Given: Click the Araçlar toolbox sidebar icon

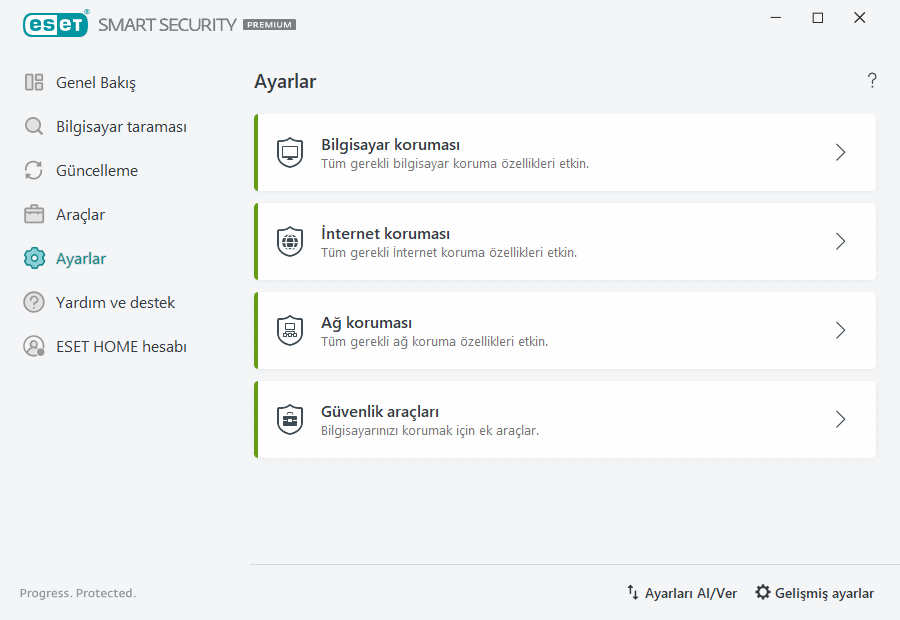Looking at the screenshot, I should [31, 214].
